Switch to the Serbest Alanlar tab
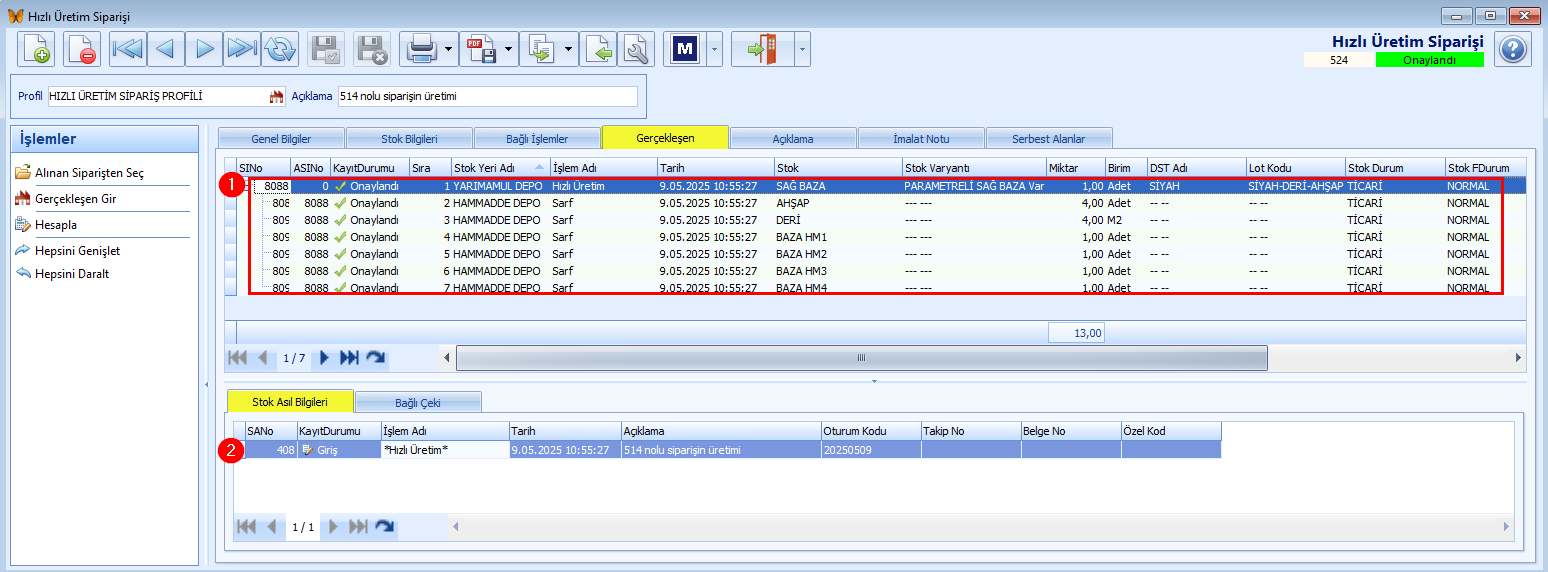 click(x=1049, y=139)
